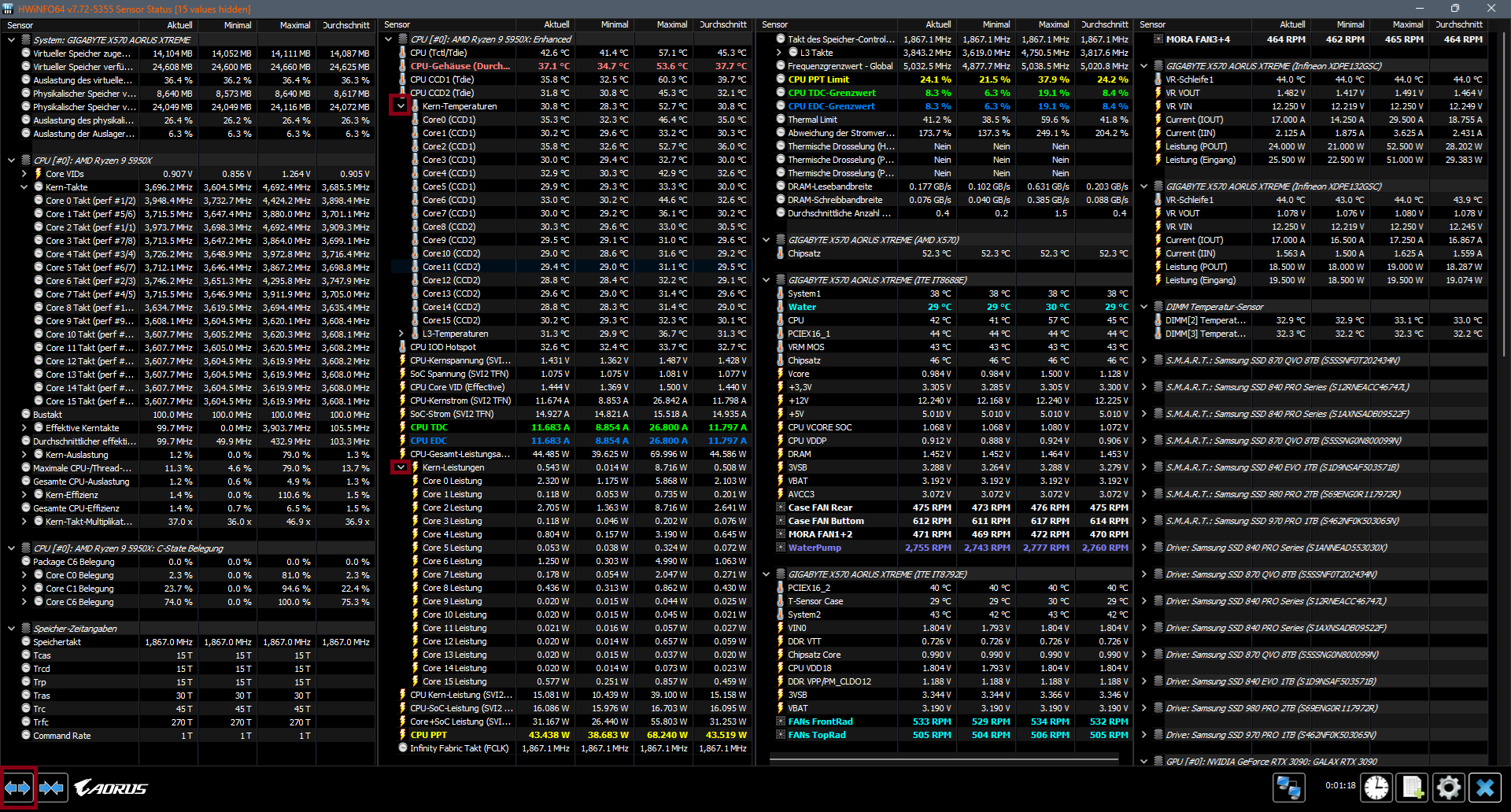
Task: Expand the Core VIDs subtree
Action: [24, 174]
